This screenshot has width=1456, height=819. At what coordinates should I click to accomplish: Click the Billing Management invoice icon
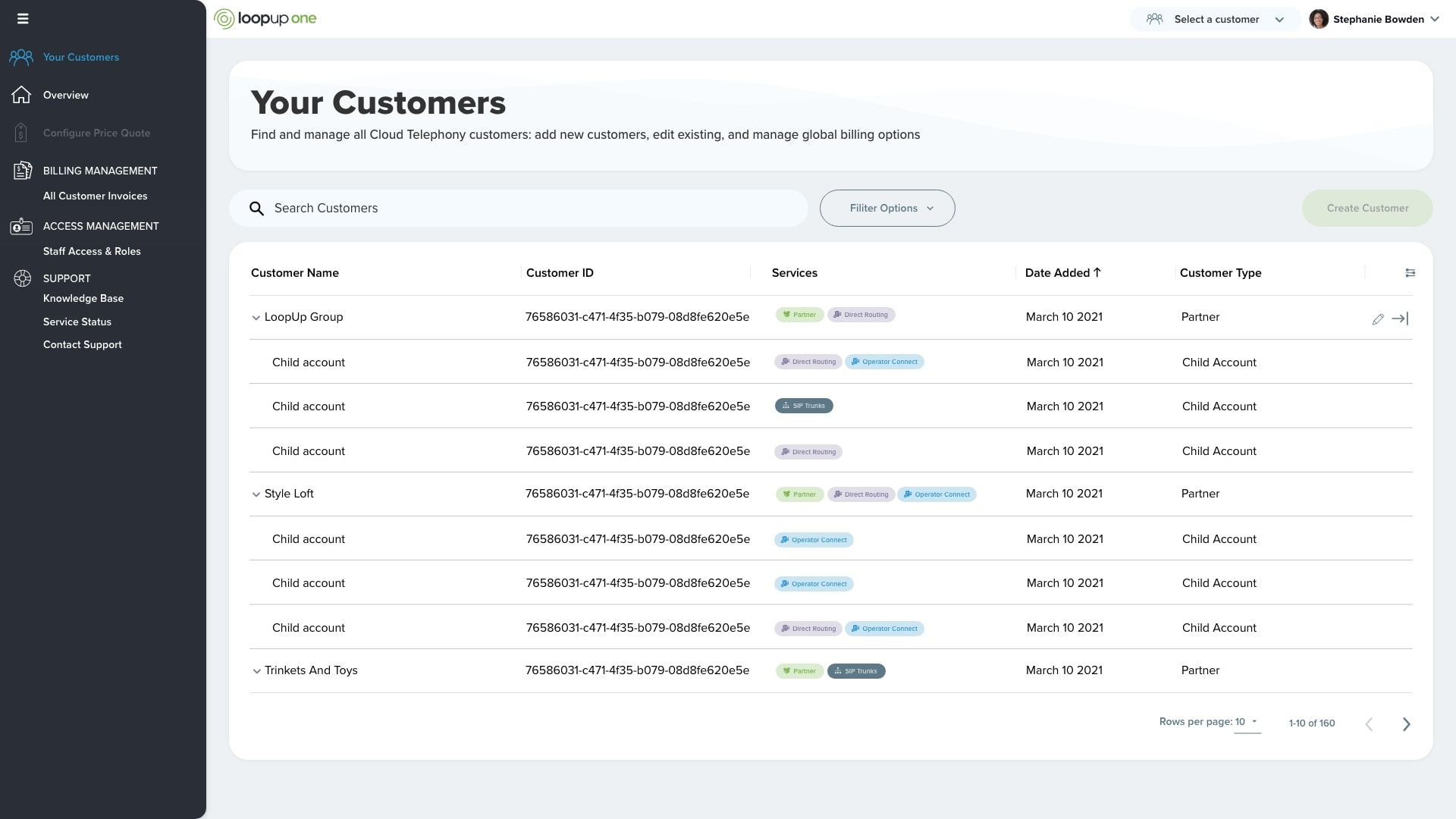22,171
